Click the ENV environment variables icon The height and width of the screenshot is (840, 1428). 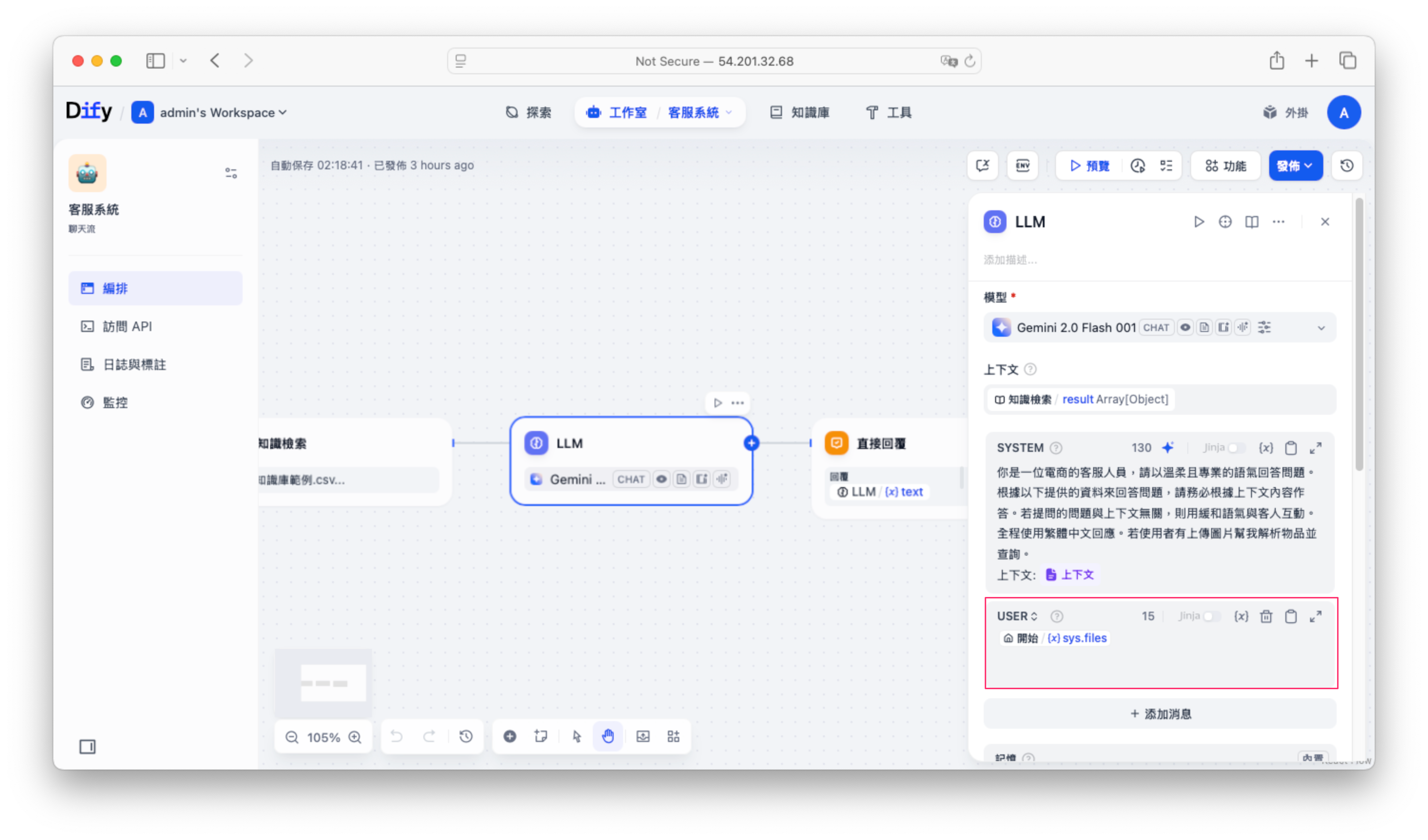(1022, 166)
